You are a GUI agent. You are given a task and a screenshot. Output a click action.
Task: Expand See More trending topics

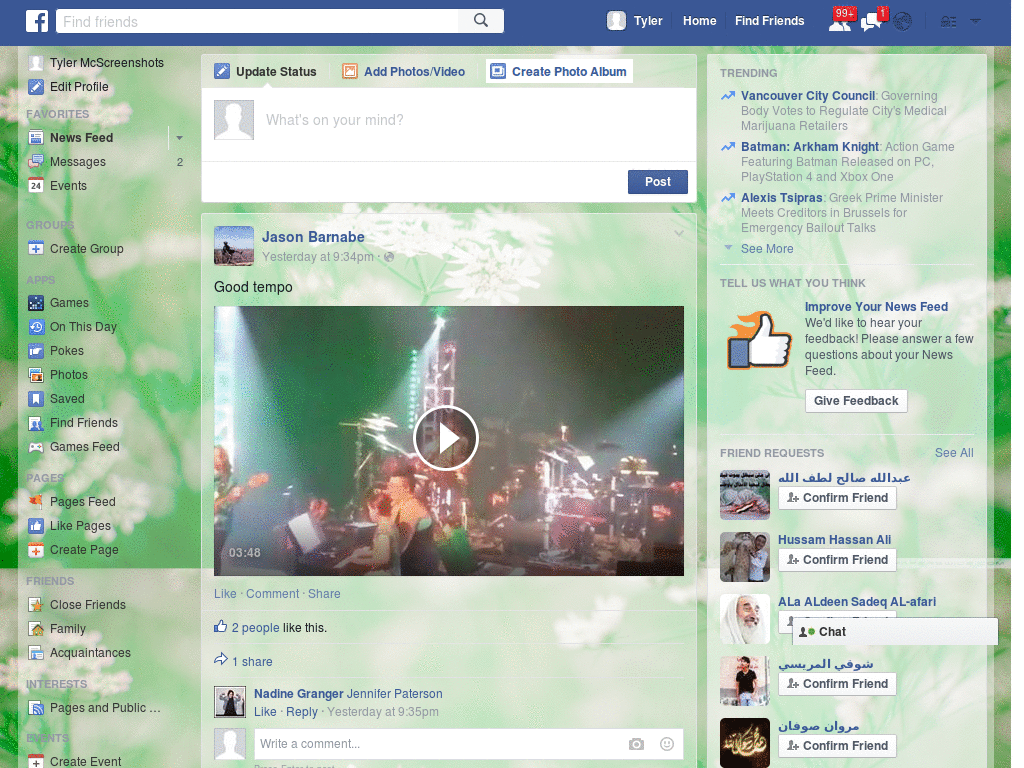767,249
